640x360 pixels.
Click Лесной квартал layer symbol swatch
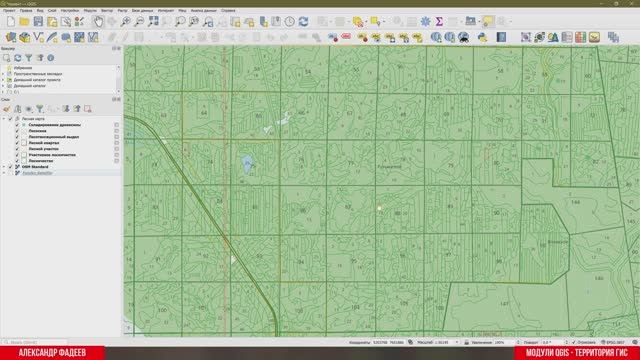click(x=24, y=143)
